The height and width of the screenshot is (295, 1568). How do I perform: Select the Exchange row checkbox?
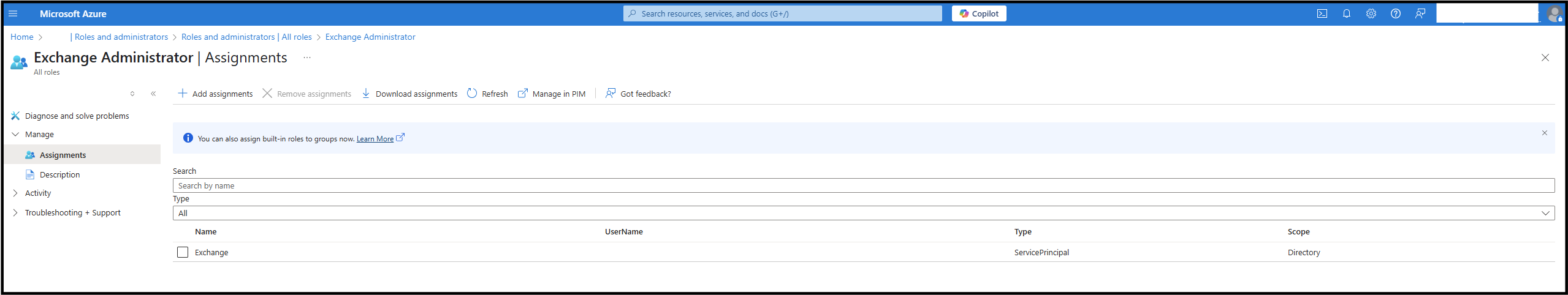click(183, 252)
